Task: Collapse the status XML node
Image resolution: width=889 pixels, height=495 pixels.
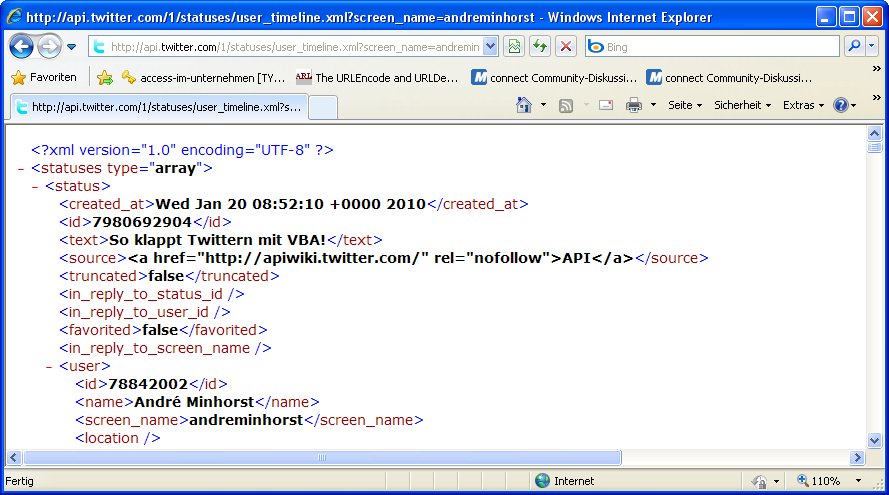Action: point(35,186)
